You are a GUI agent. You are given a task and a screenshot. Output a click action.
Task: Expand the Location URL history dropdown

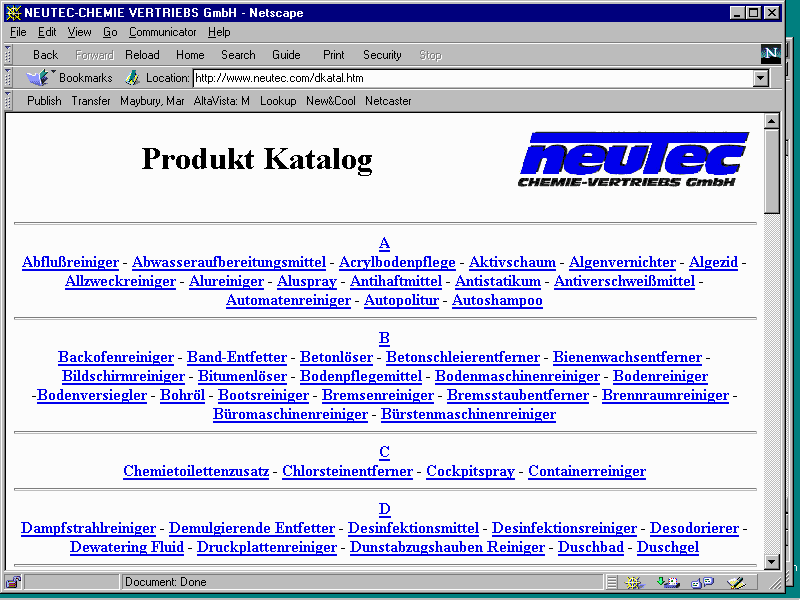click(x=760, y=78)
